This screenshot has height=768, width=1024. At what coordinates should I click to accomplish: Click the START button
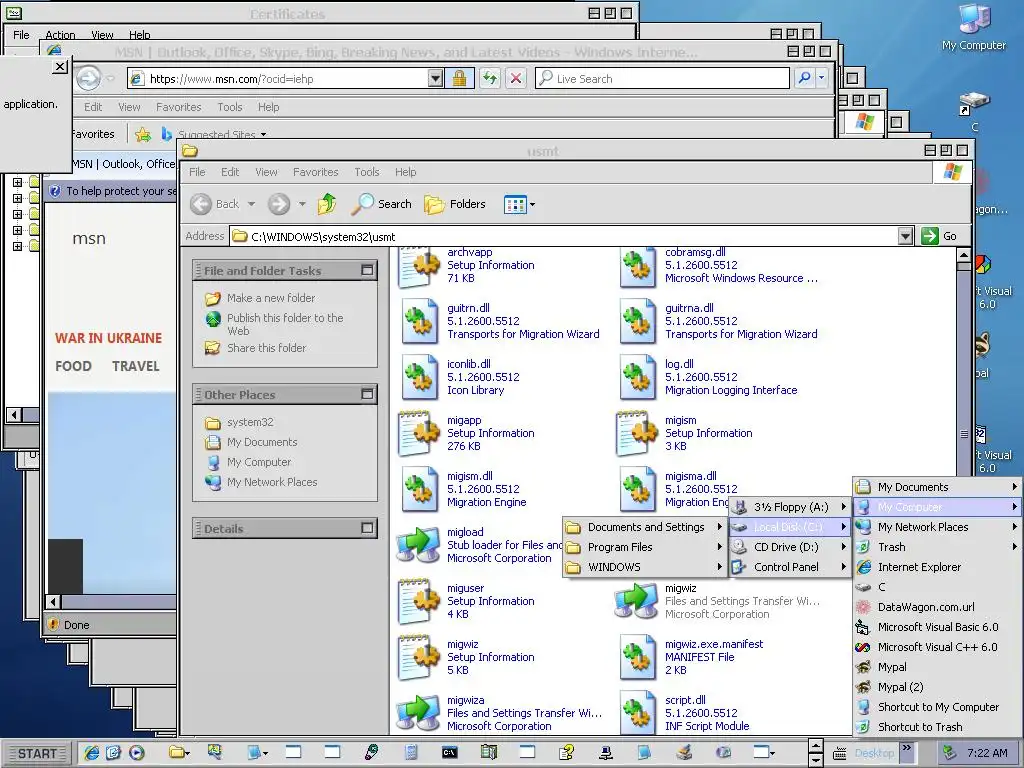pyautogui.click(x=37, y=754)
